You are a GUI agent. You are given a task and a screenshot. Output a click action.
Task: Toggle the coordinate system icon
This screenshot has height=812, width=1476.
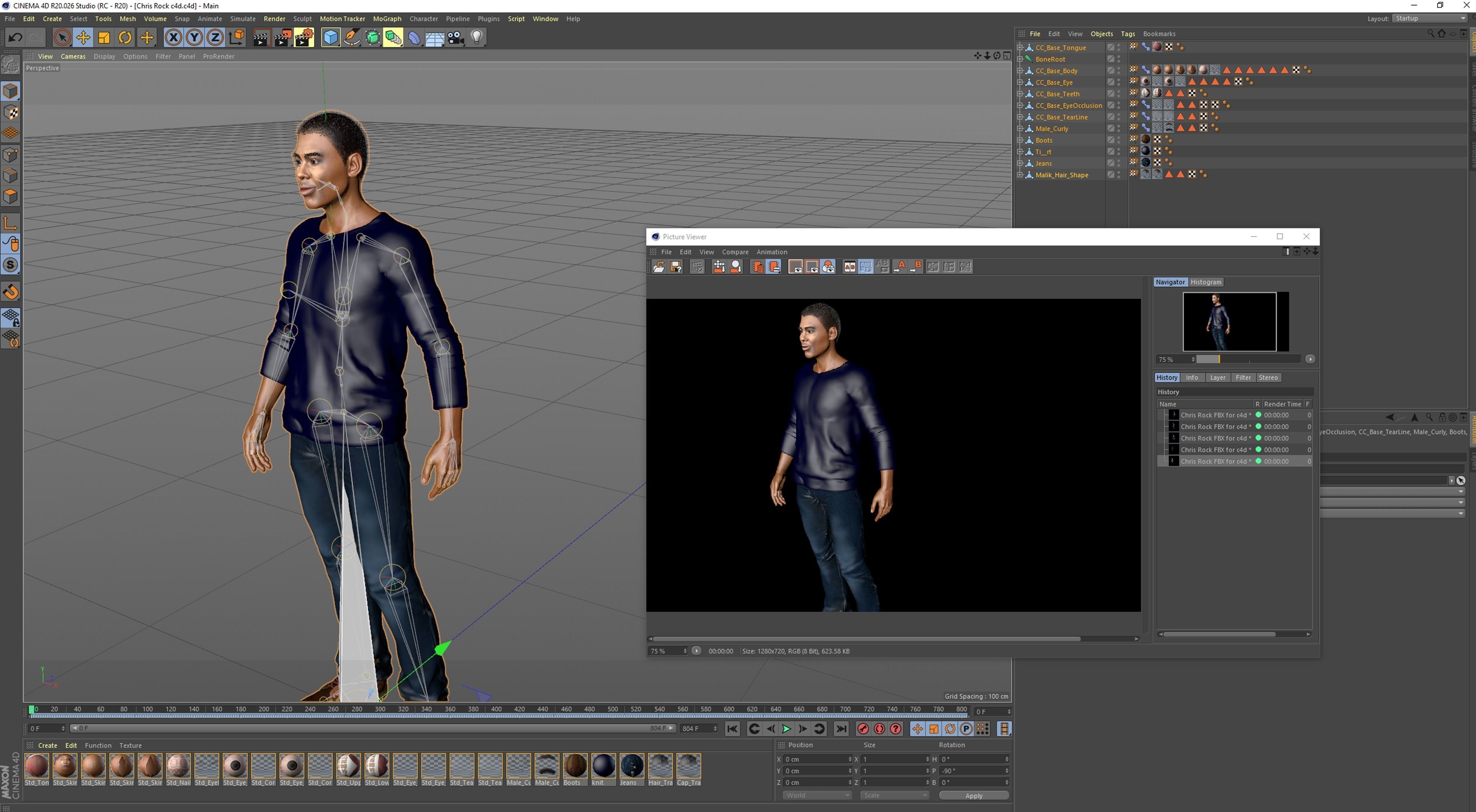pos(236,38)
